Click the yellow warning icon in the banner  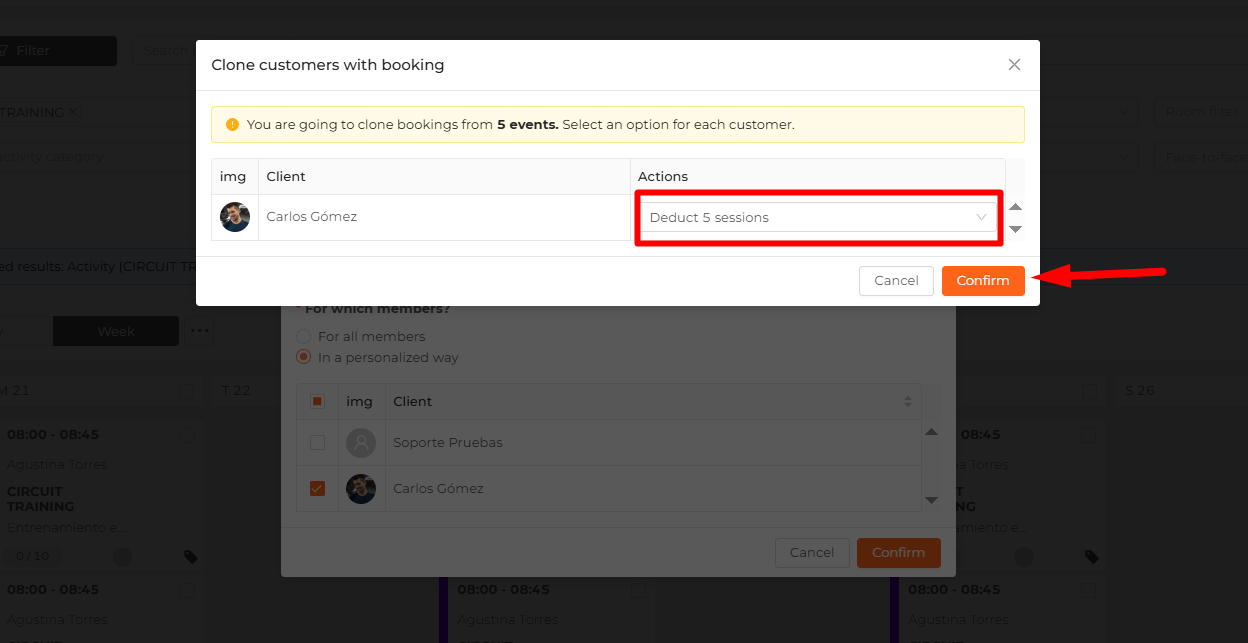tap(233, 125)
